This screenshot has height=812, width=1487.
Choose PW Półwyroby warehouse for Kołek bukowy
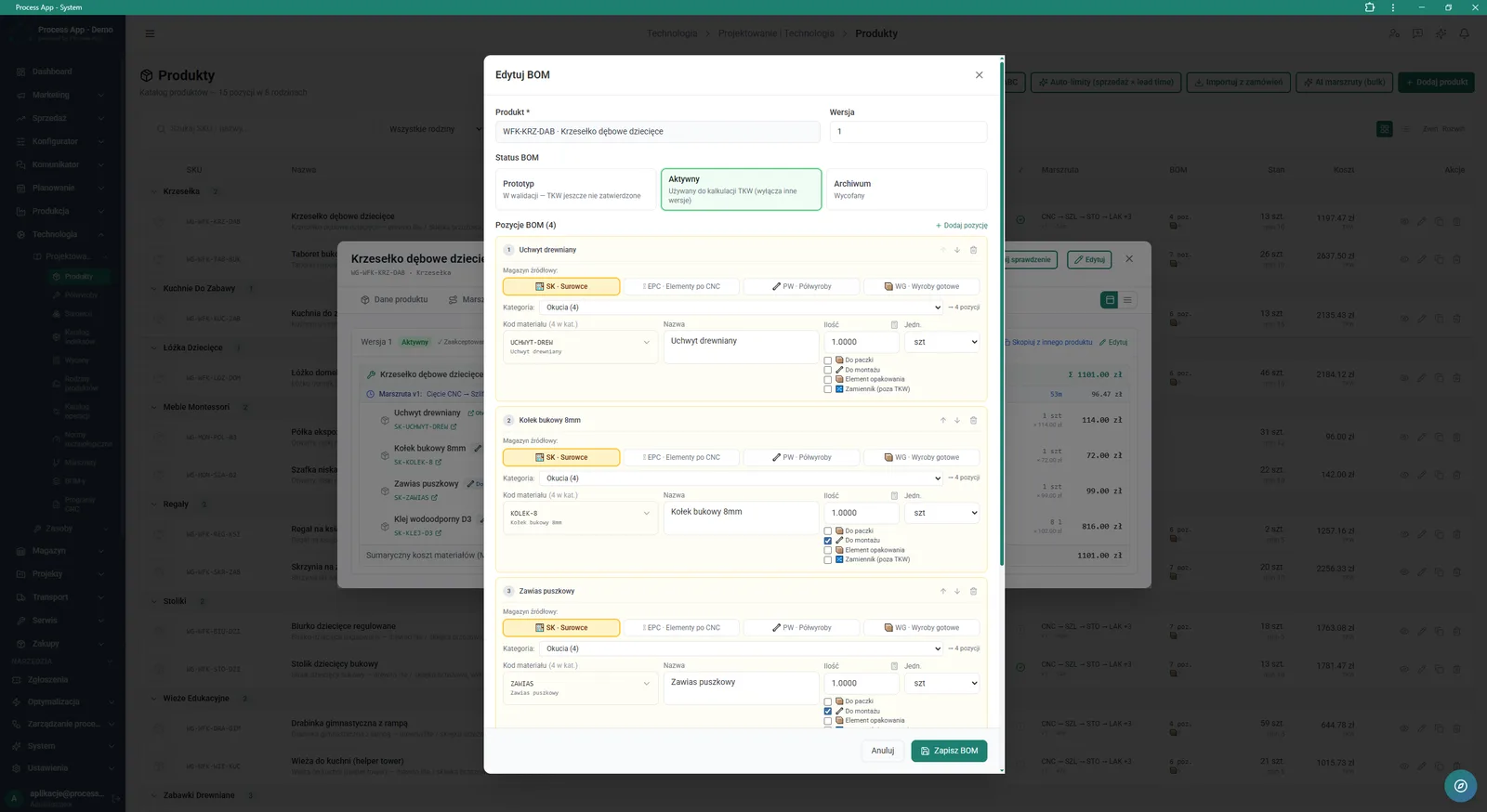pos(801,457)
